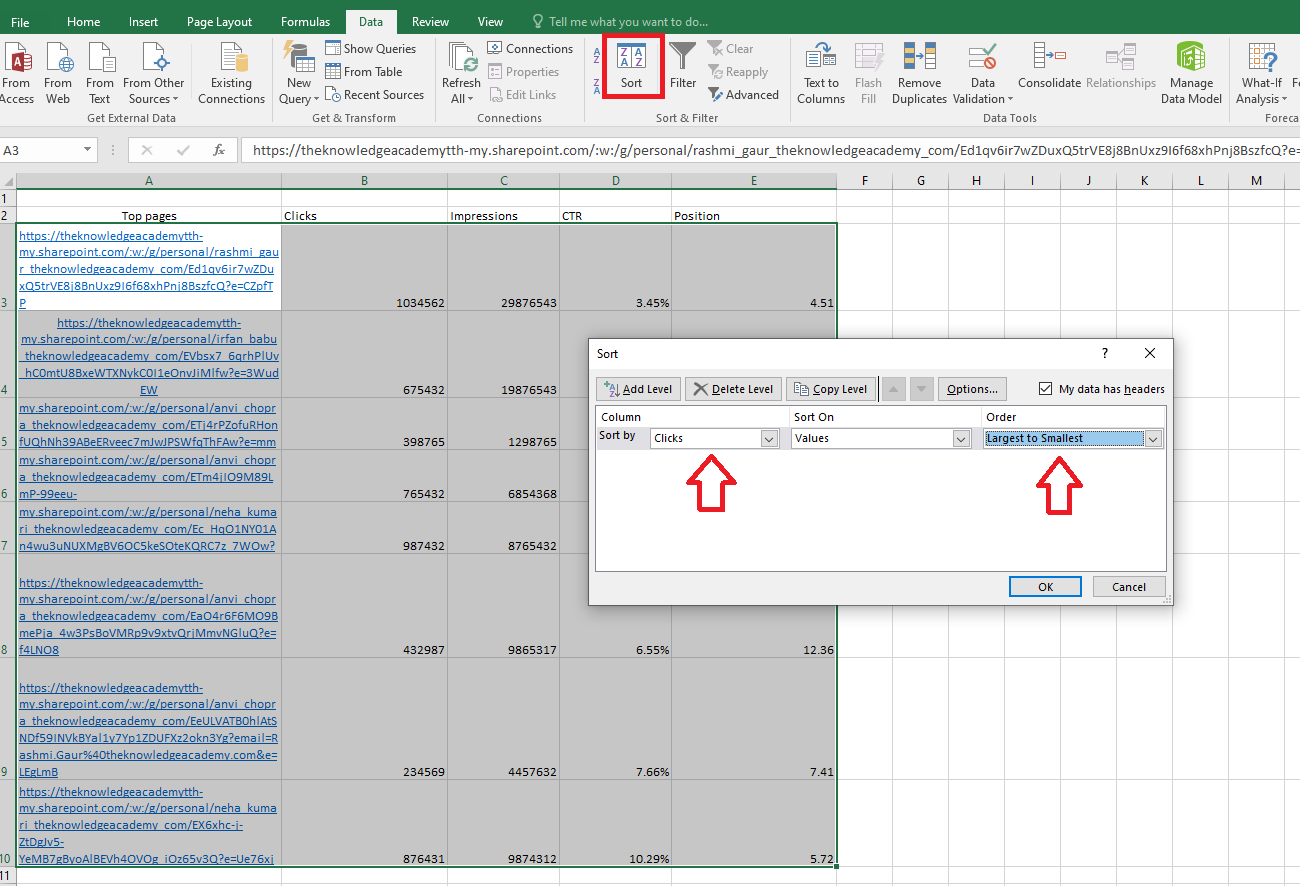The height and width of the screenshot is (886, 1300).
Task: Switch to the Formulas ribbon tab
Action: [x=305, y=20]
